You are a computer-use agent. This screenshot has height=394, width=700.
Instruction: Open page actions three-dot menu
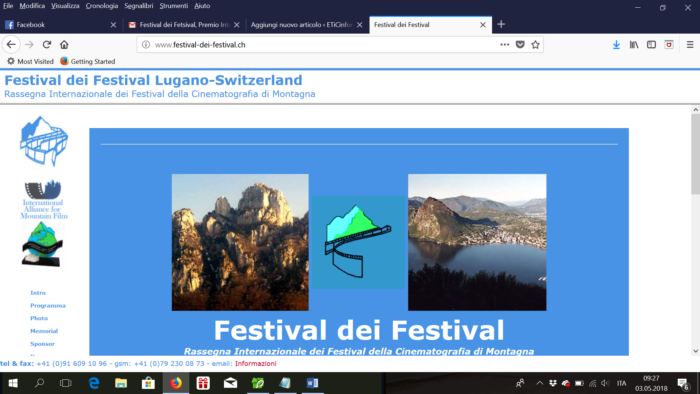[x=504, y=45]
